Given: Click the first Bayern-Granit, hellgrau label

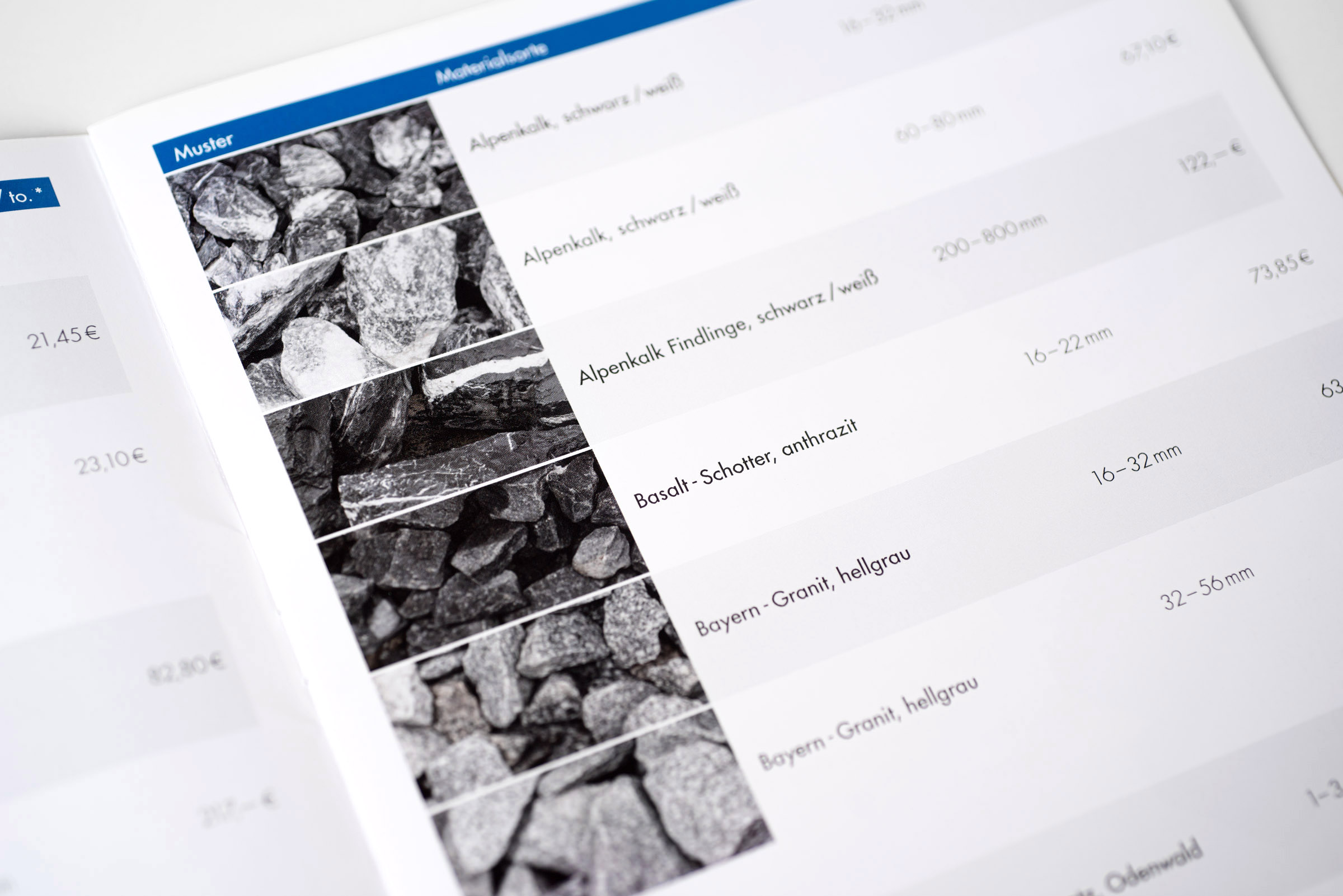Looking at the screenshot, I should (x=802, y=592).
